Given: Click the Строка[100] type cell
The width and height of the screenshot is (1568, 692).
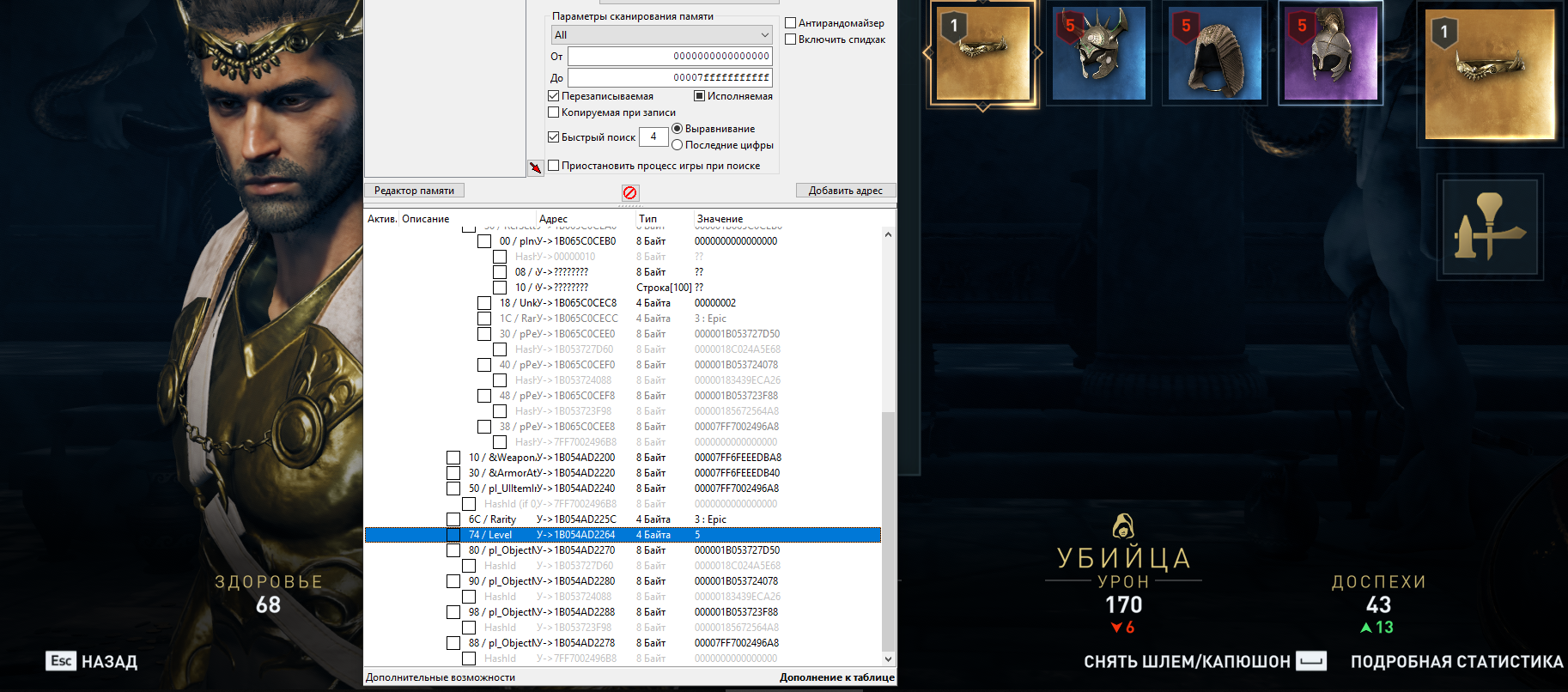Looking at the screenshot, I should (664, 288).
